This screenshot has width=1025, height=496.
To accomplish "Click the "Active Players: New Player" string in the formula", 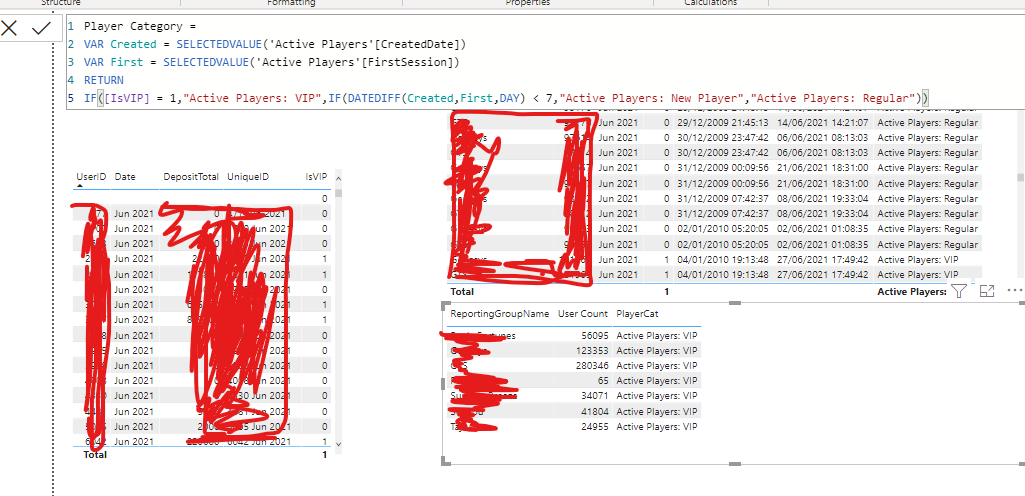I will [653, 98].
